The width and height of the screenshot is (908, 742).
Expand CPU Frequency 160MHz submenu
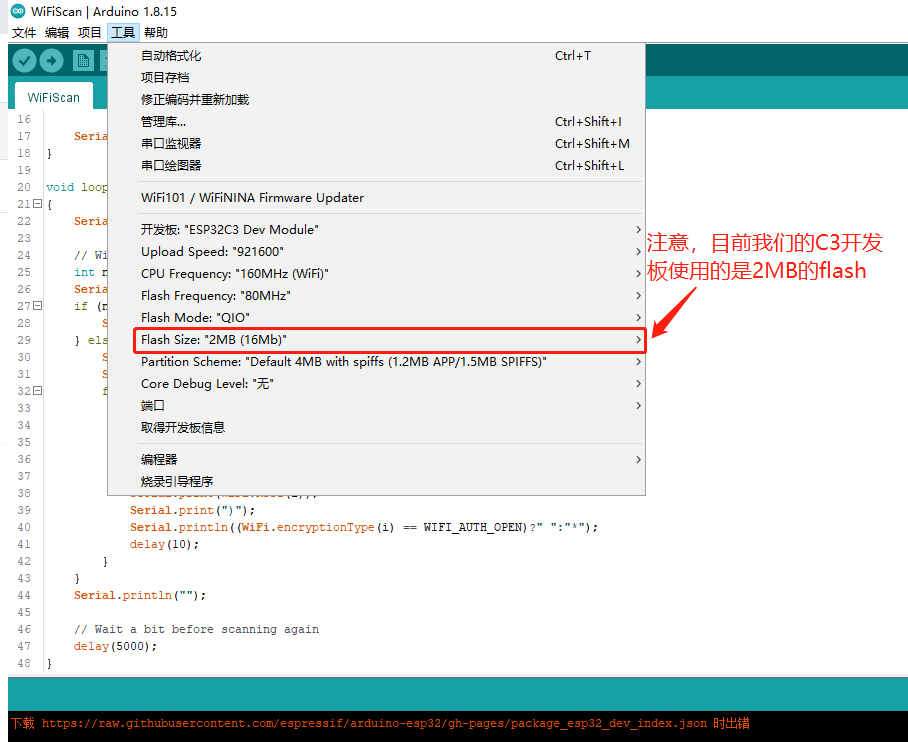(x=376, y=273)
